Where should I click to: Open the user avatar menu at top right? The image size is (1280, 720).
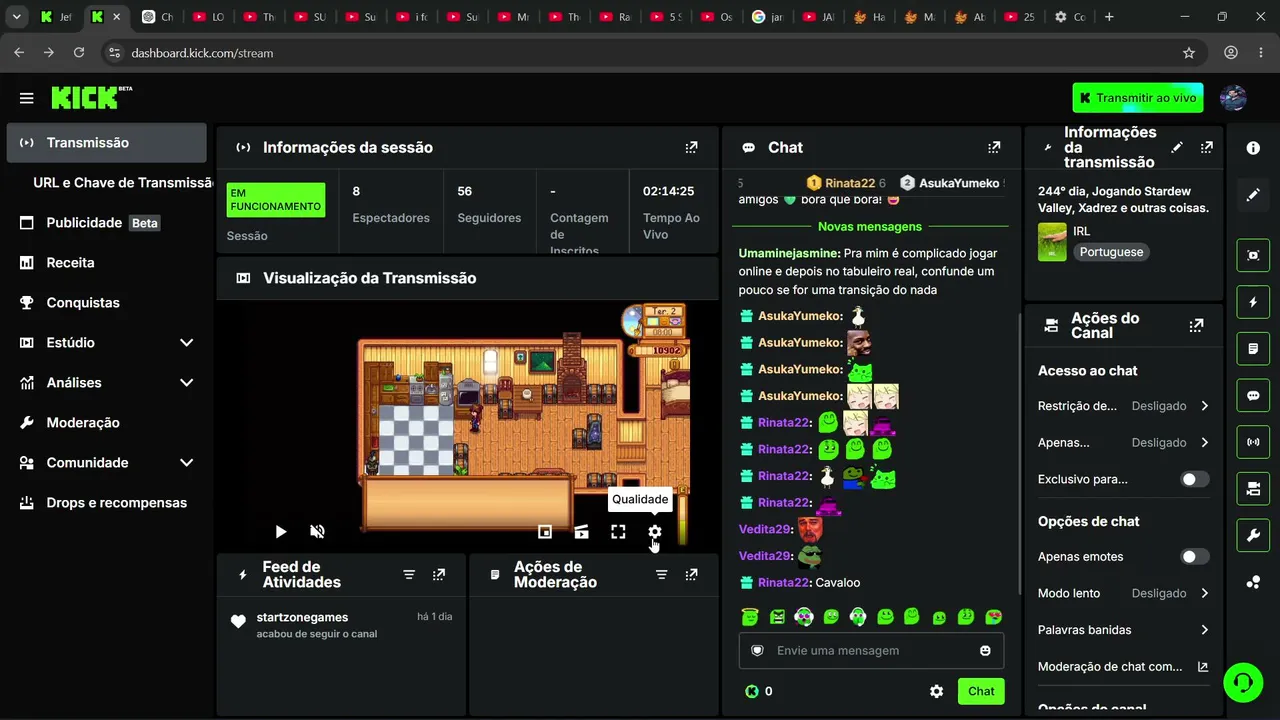point(1233,98)
